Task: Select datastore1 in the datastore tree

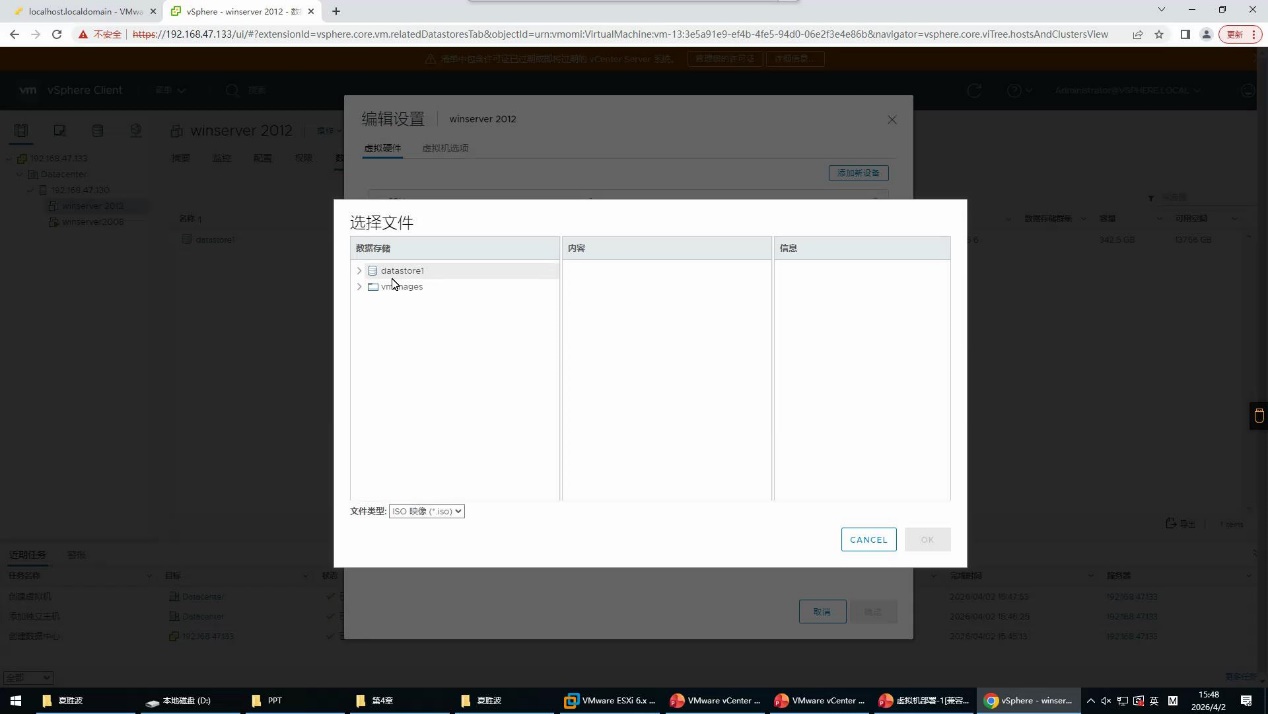Action: 402,271
